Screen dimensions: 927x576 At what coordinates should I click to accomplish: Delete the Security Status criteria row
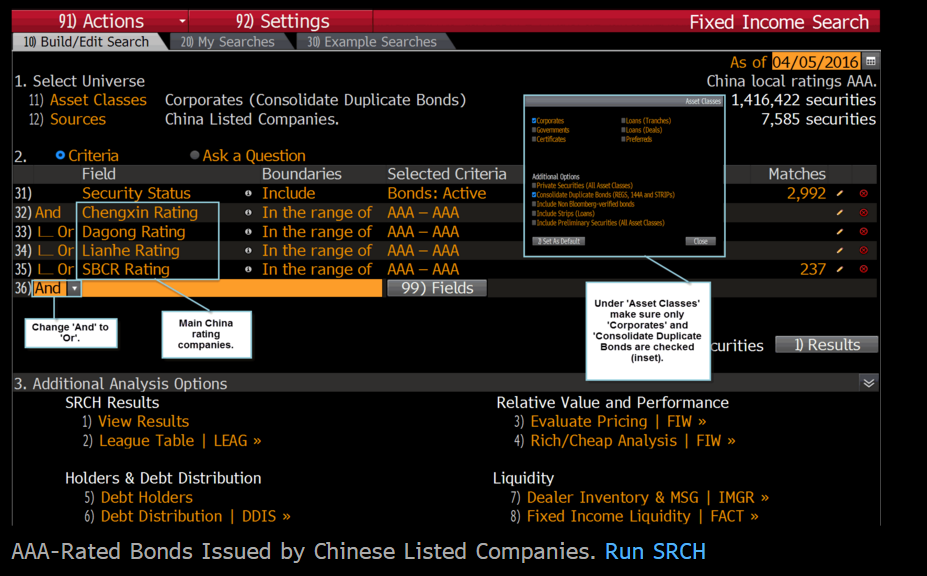click(864, 193)
